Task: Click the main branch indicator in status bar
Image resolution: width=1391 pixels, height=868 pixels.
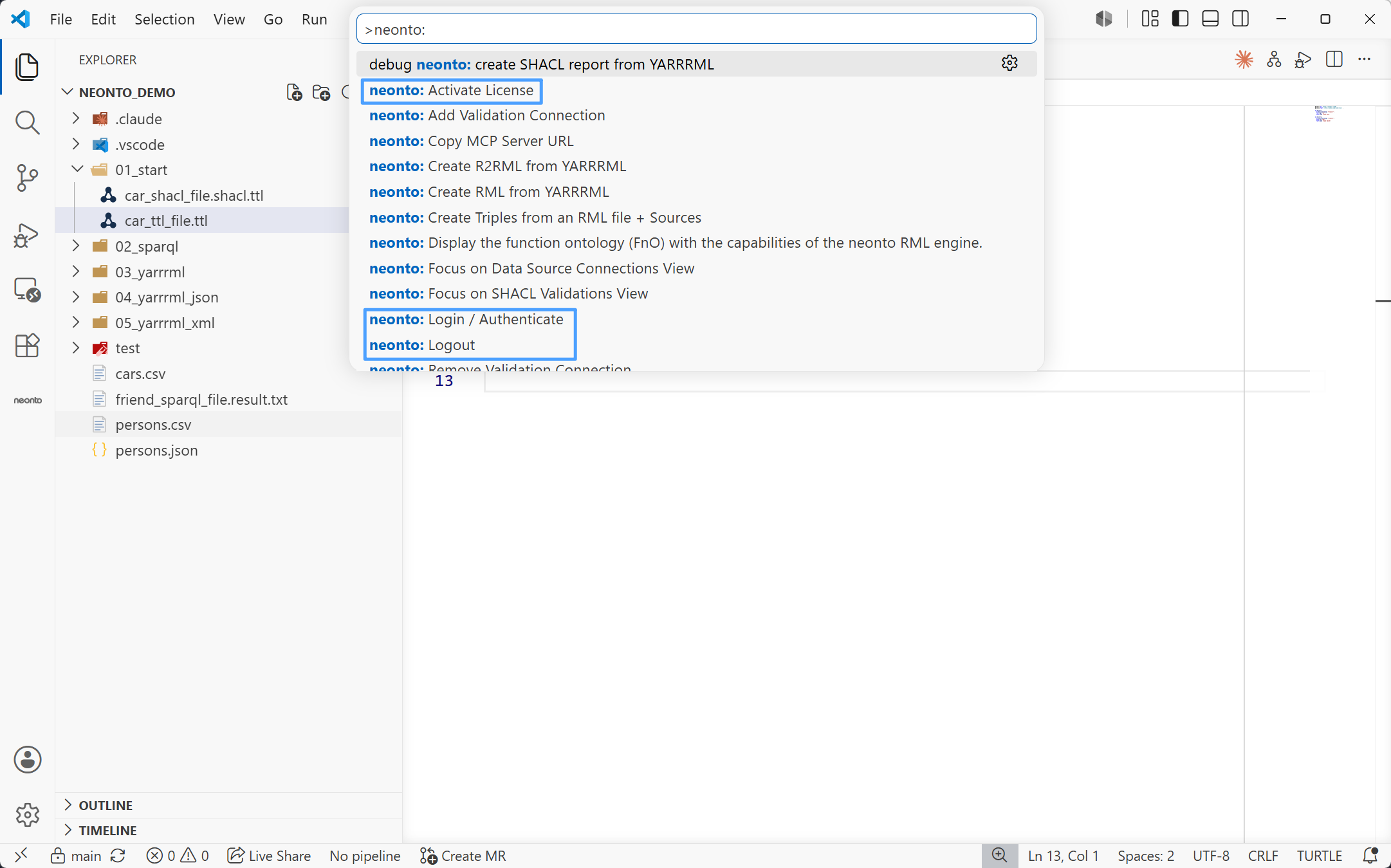Action: pos(77,855)
